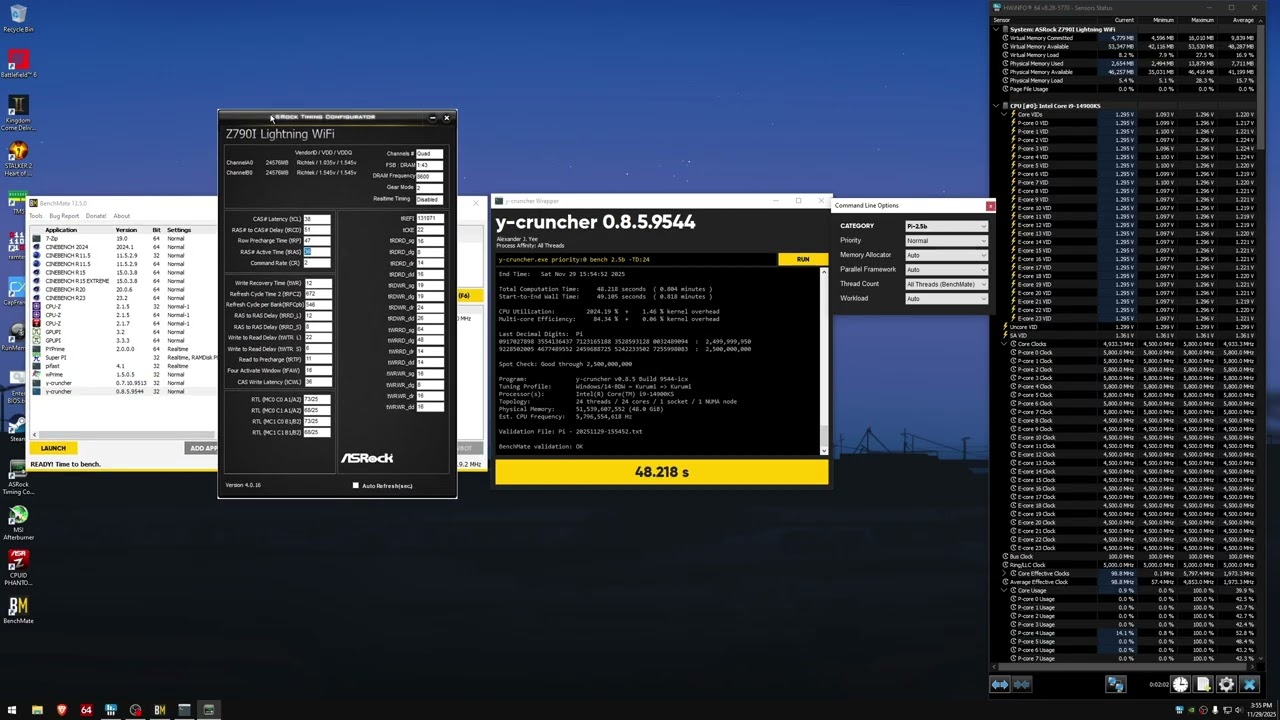This screenshot has height=720, width=1280.
Task: Open the BenchMate Tools menu
Action: coord(36,216)
